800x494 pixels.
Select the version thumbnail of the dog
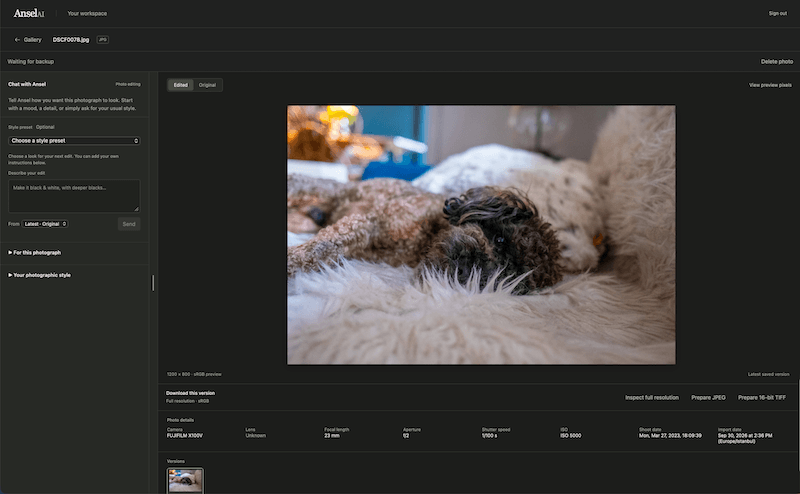point(185,481)
